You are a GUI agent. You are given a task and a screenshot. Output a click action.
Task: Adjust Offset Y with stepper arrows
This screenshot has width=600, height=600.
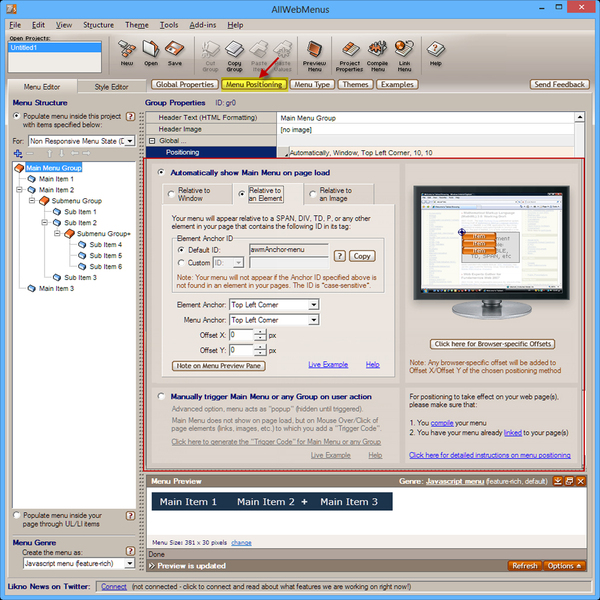(x=260, y=350)
